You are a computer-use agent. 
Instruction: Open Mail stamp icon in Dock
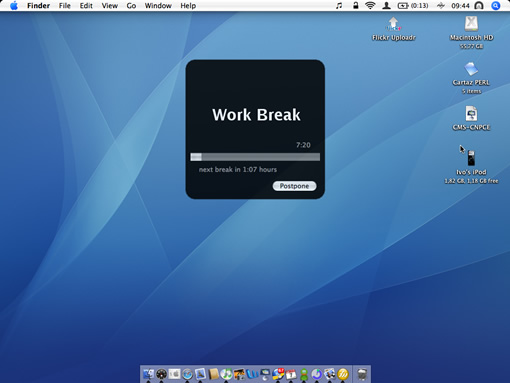(200, 374)
